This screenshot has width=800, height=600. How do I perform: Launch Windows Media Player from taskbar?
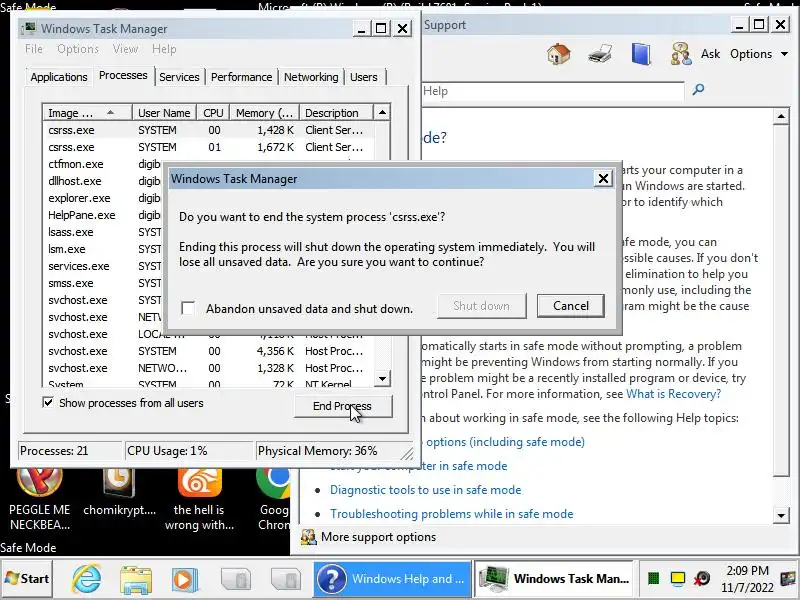(x=185, y=580)
